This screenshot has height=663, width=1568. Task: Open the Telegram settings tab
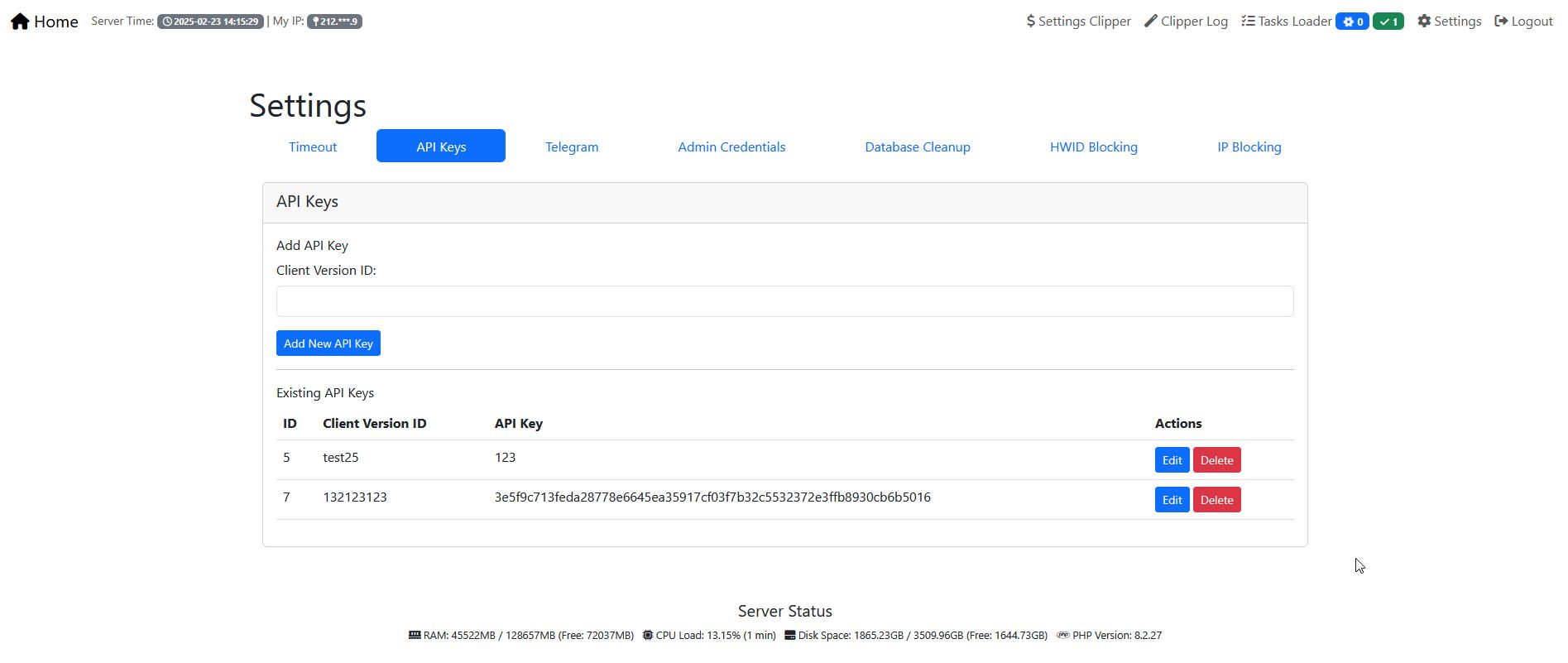(572, 147)
